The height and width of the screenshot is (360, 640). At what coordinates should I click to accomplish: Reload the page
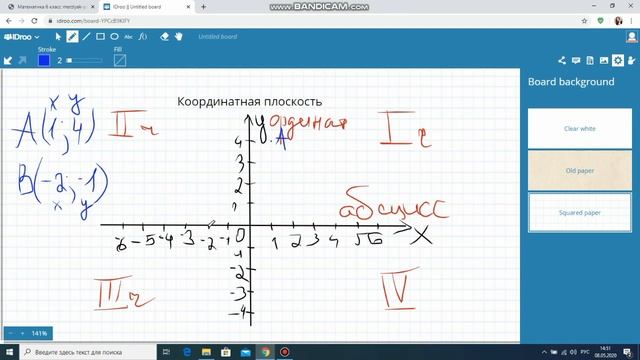[34, 21]
